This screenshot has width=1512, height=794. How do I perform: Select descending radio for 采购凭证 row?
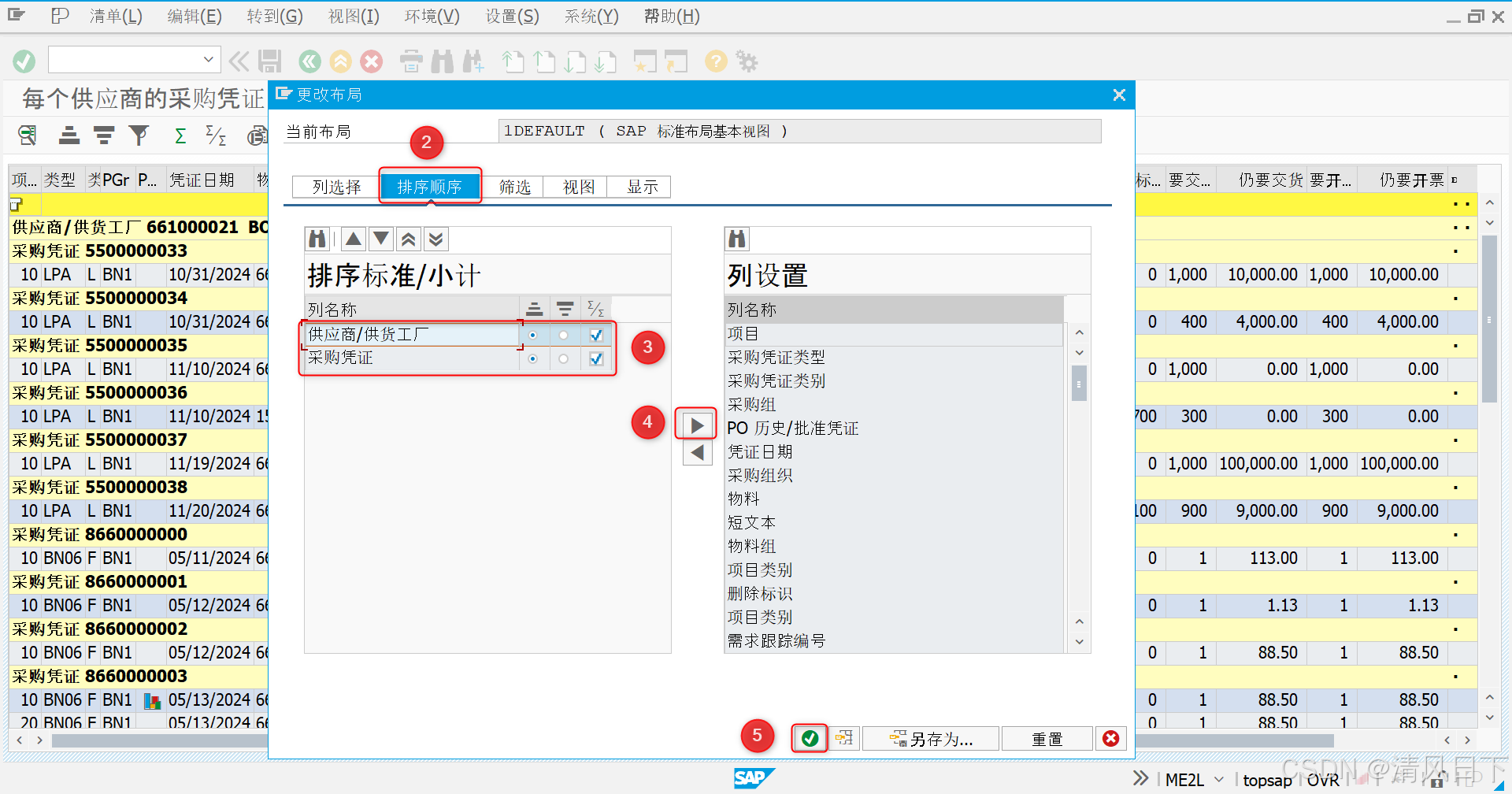click(563, 358)
